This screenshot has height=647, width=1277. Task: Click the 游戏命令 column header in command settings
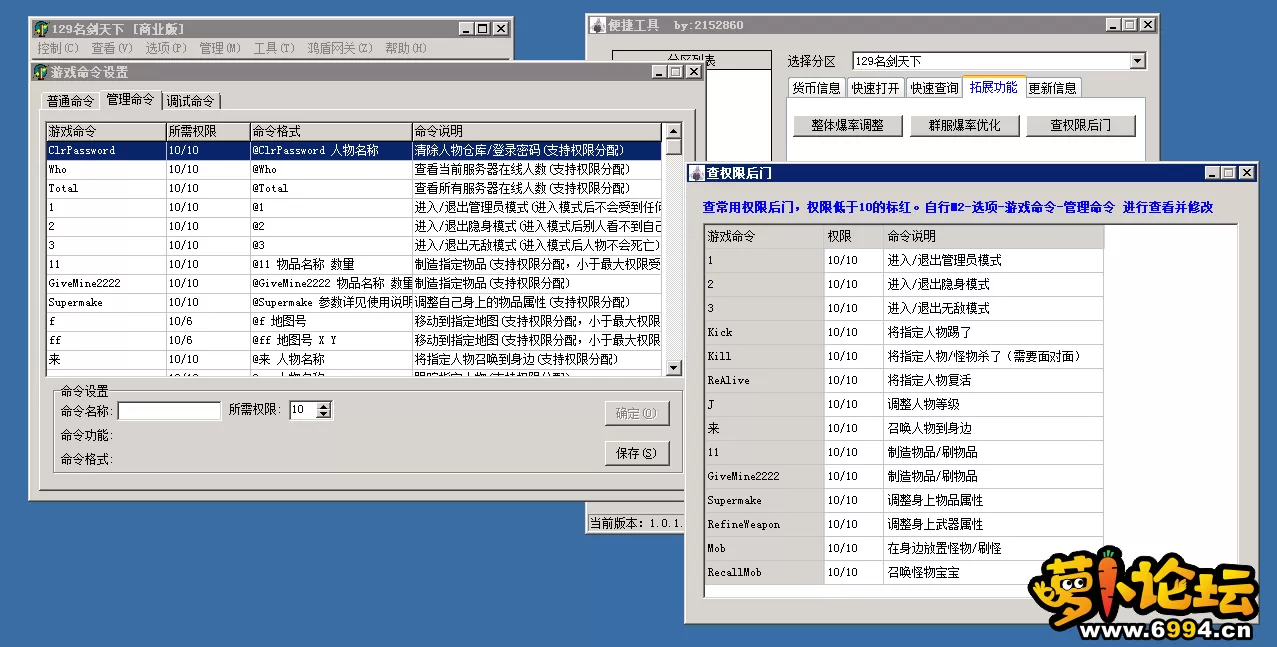click(x=106, y=132)
